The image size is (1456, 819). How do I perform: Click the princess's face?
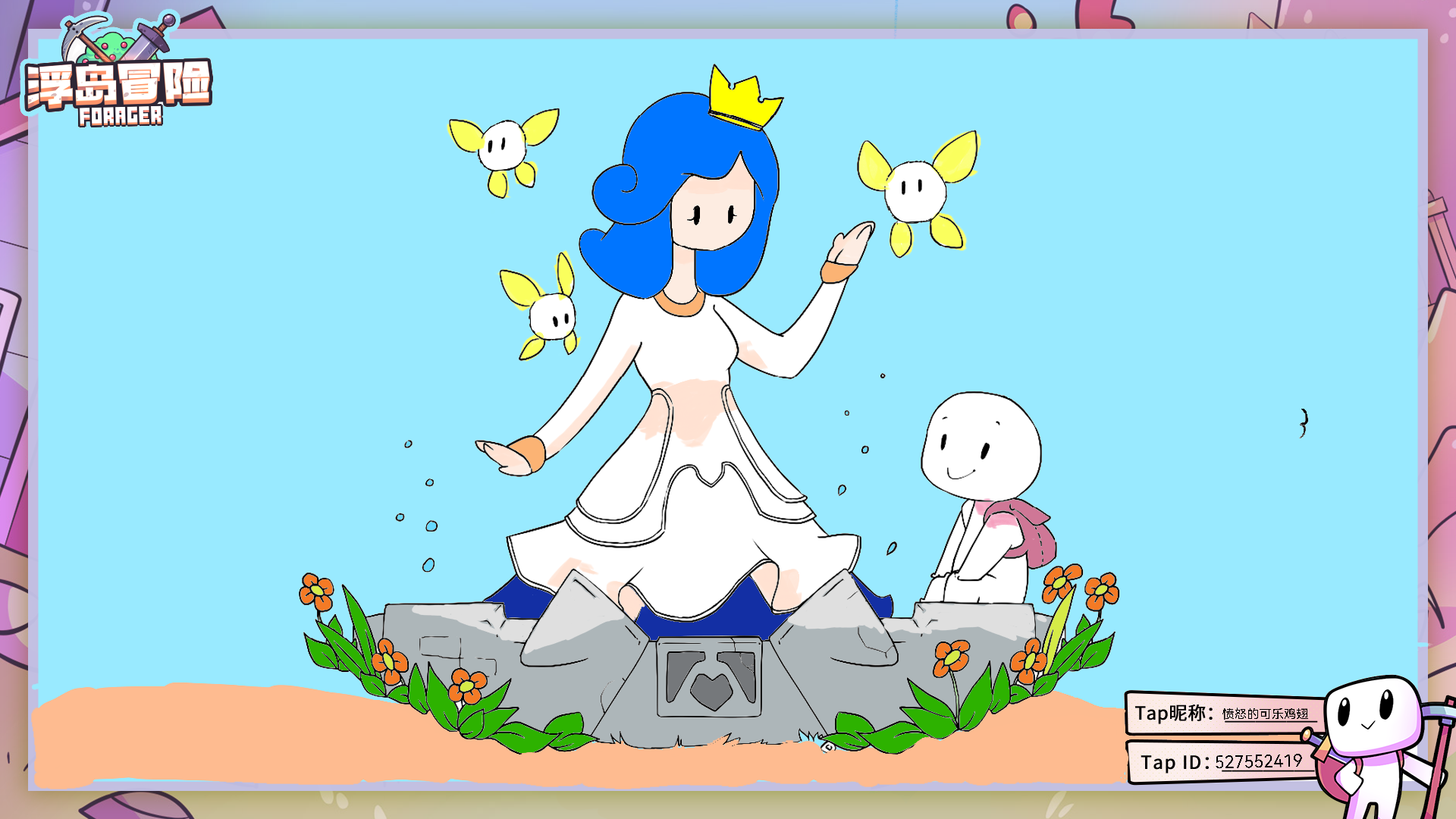click(711, 215)
